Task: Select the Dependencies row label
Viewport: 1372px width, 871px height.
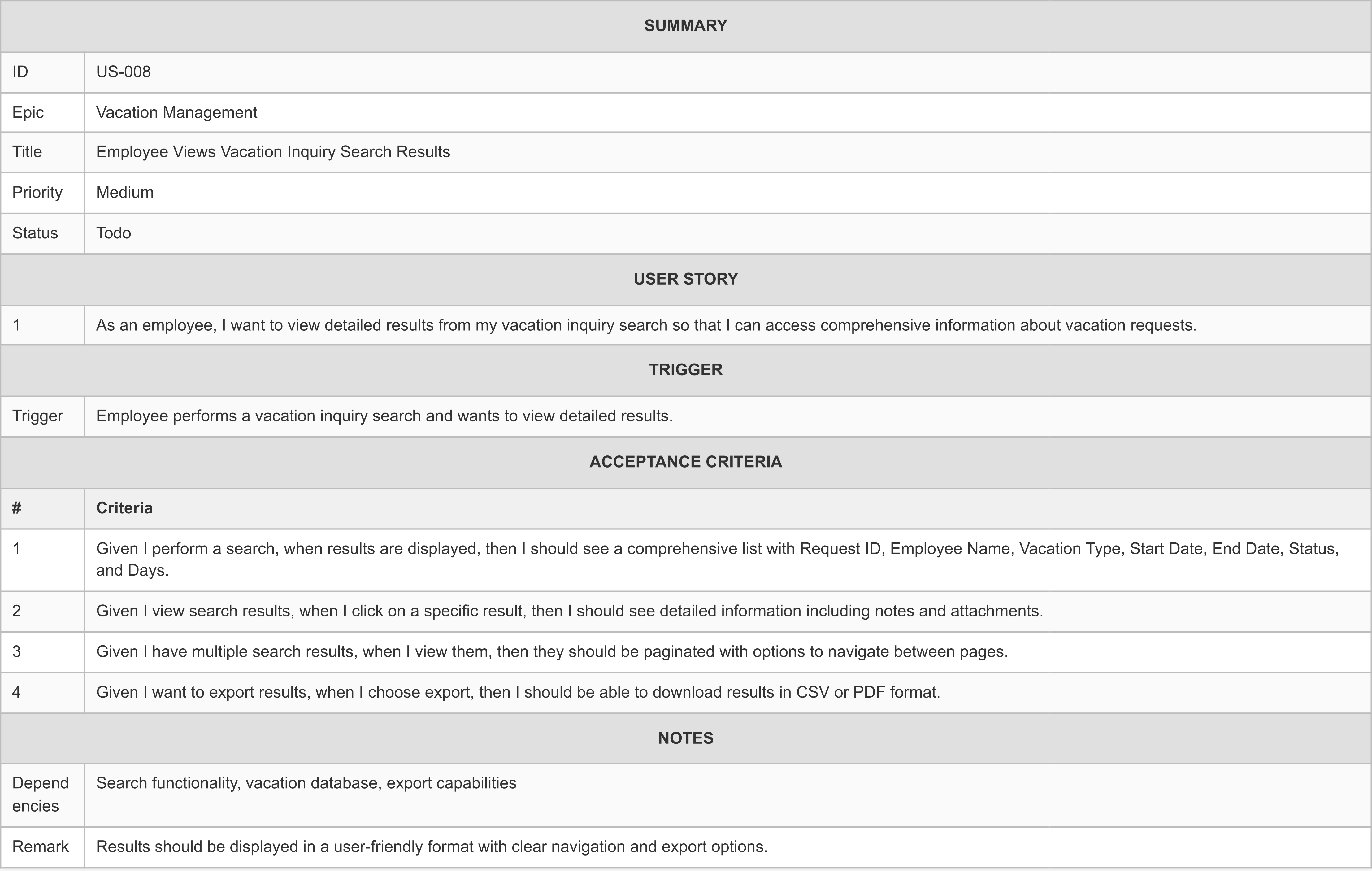Action: point(41,795)
